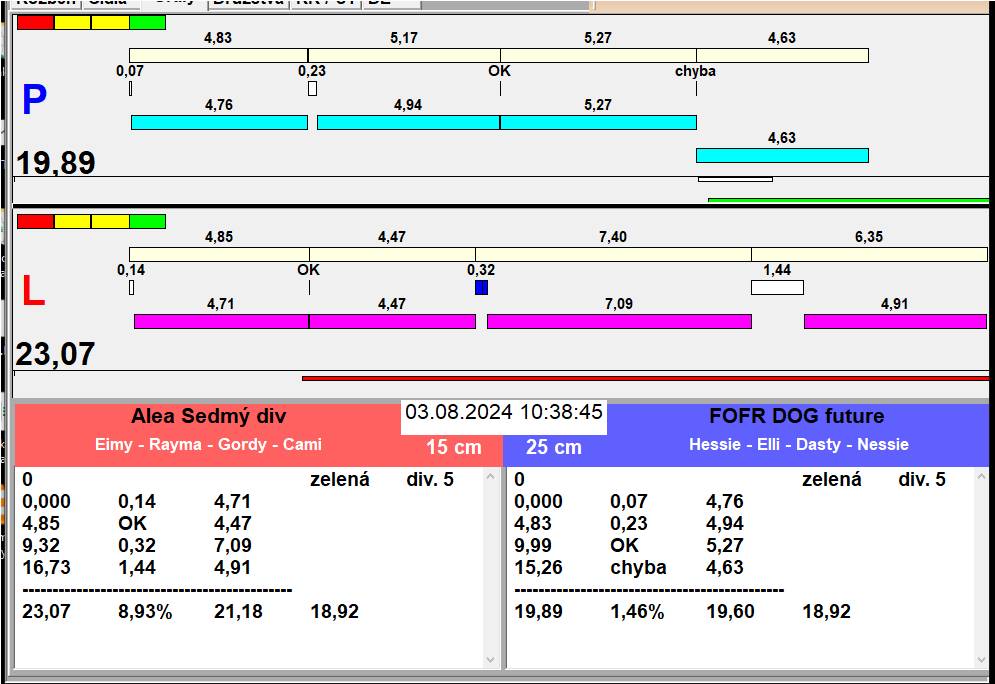995x684 pixels.
Task: Select the cyan 4,76 run bar
Action: coord(220,122)
